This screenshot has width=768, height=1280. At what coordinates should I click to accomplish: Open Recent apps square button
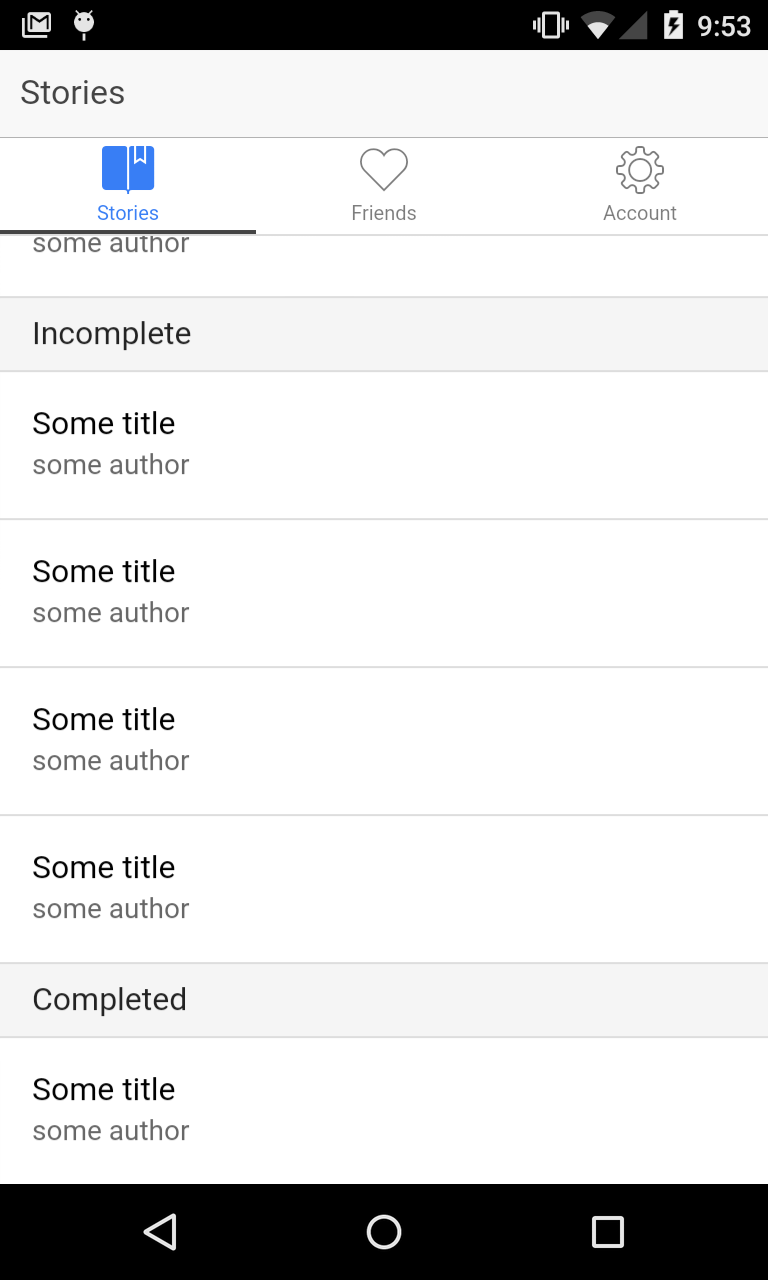607,1232
